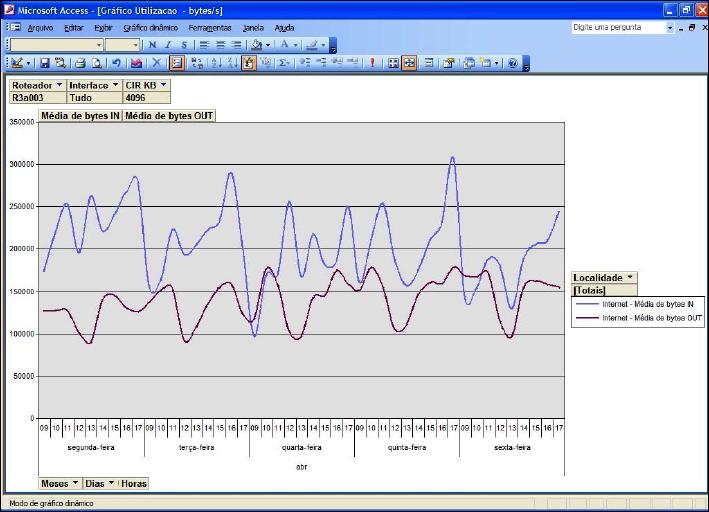Click the Line Color pen button
709x512 pixels.
[311, 45]
